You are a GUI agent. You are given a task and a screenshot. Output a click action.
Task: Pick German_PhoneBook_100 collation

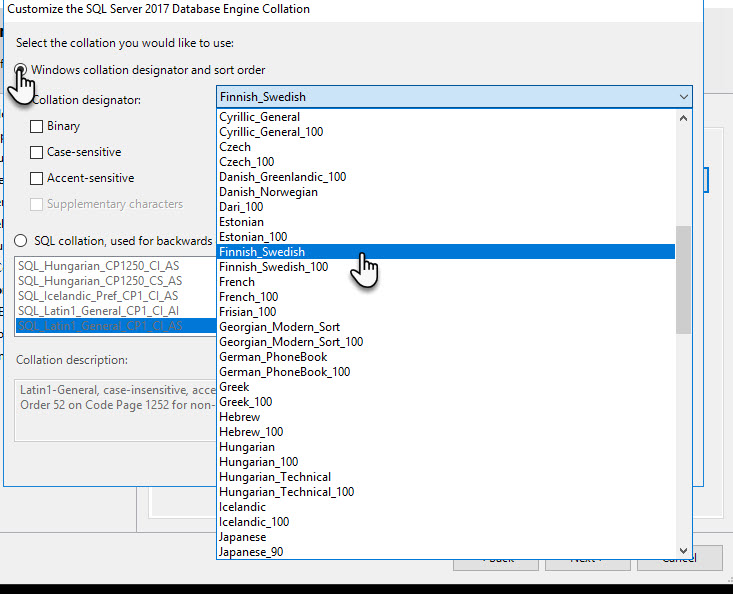pos(446,372)
